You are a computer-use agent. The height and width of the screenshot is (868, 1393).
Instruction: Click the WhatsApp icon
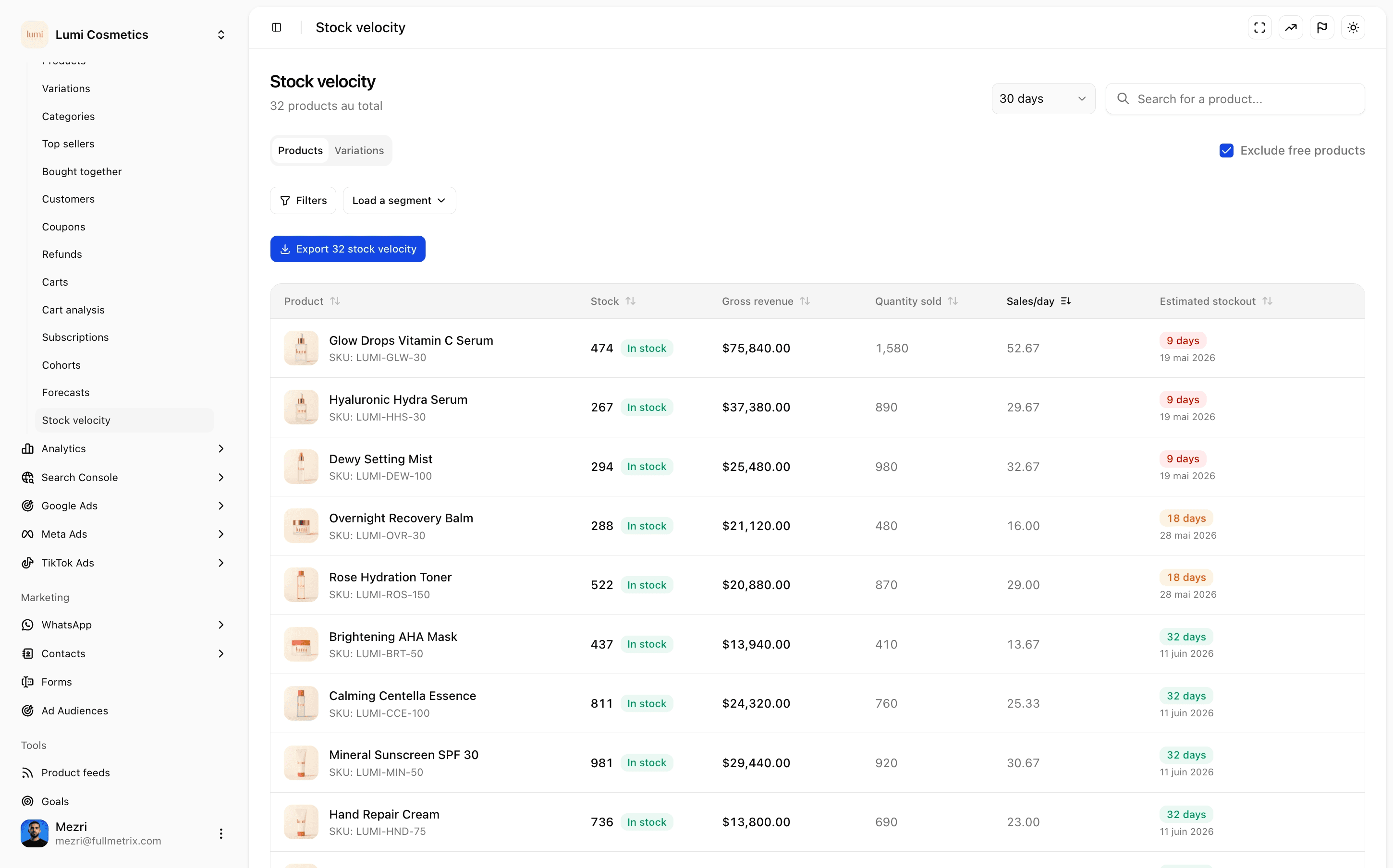27,625
